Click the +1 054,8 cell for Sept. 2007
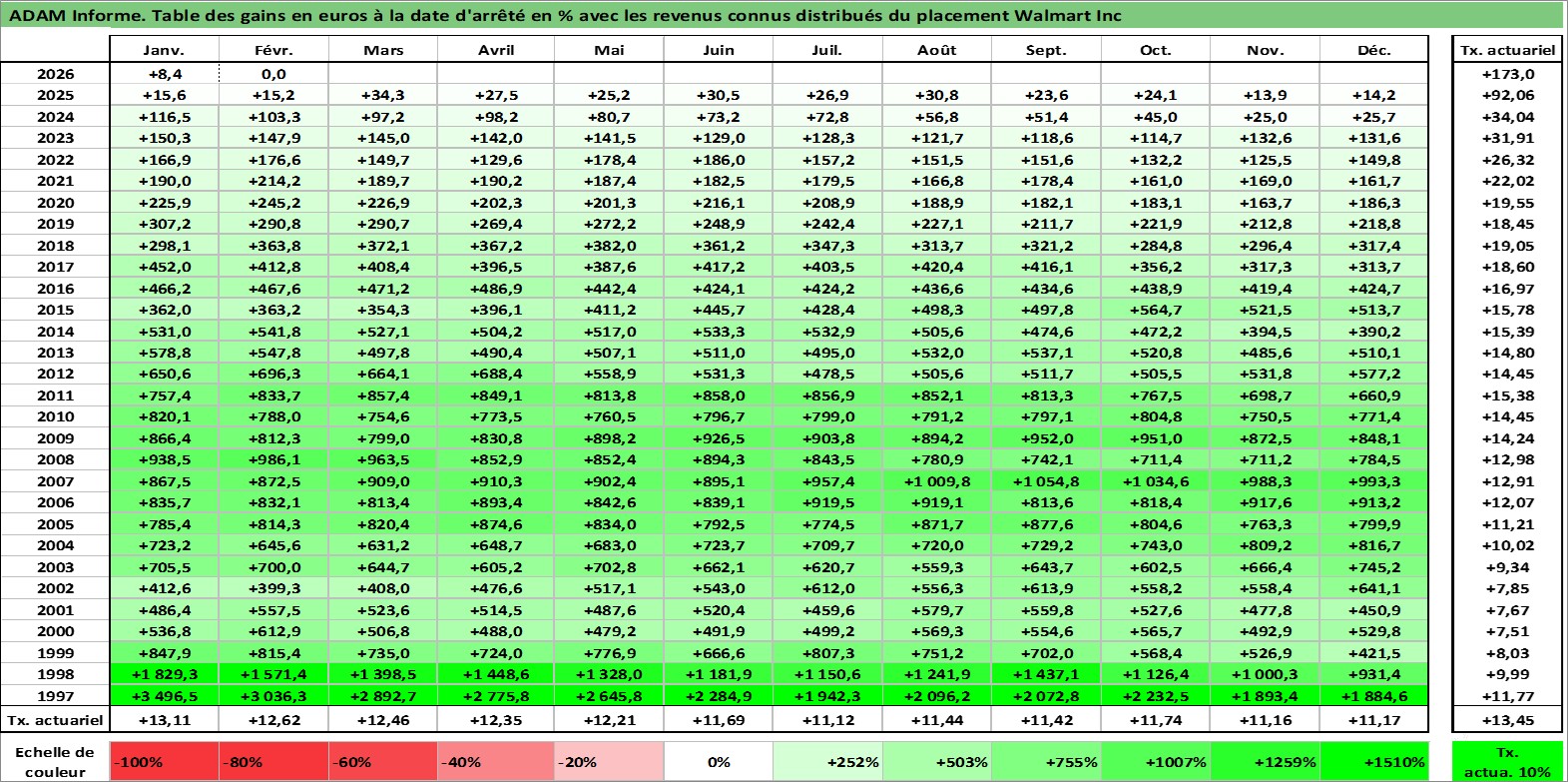 [x=1046, y=481]
